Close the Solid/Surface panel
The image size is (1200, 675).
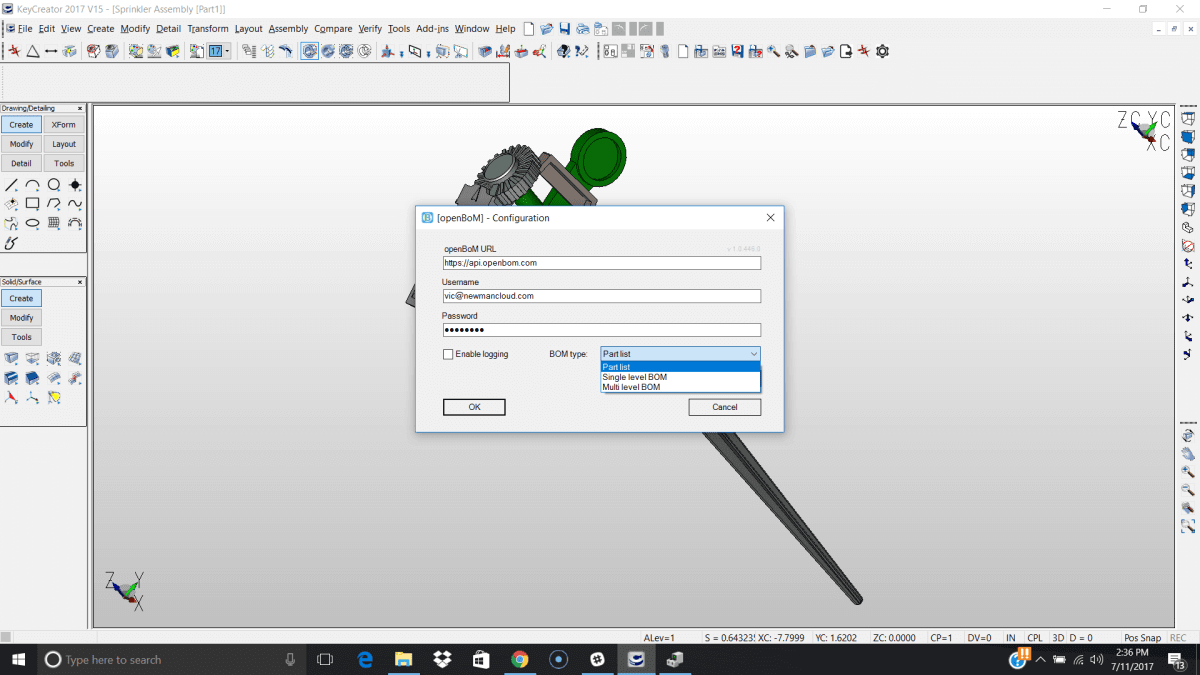pos(80,282)
